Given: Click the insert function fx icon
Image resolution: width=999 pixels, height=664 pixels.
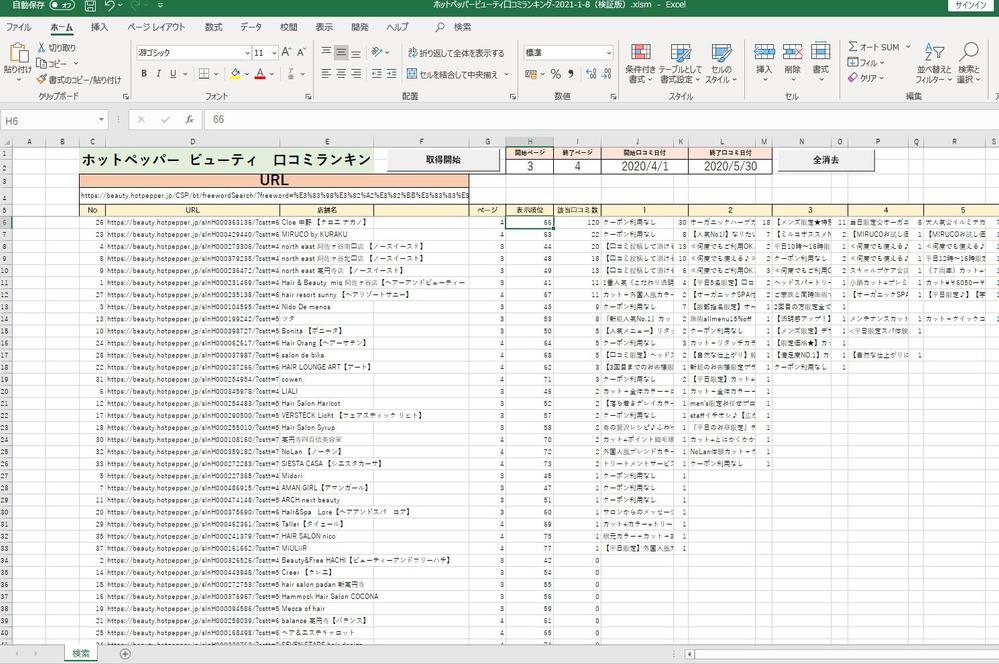Looking at the screenshot, I should [x=189, y=119].
